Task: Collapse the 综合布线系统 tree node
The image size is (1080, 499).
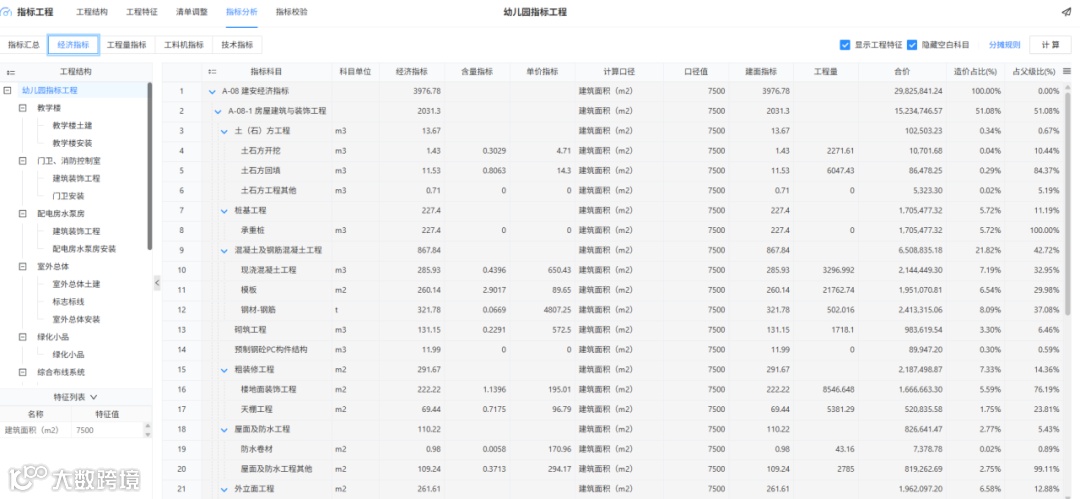Action: [x=23, y=372]
